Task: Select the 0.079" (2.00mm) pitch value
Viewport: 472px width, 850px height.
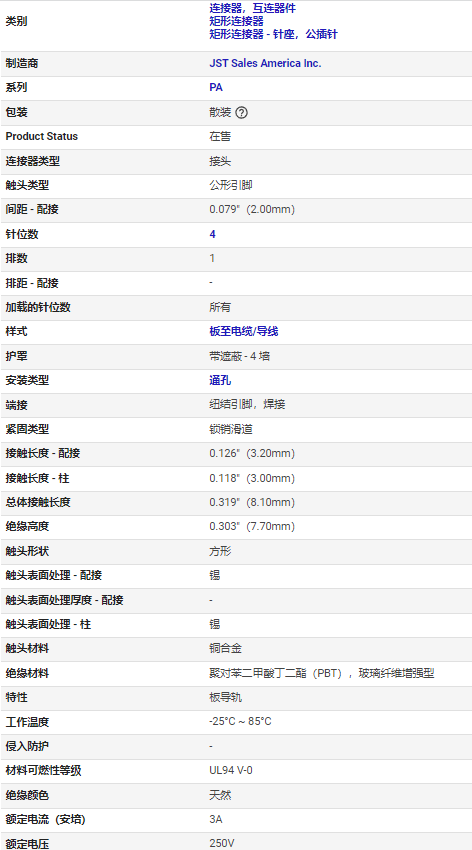Action: tap(252, 210)
